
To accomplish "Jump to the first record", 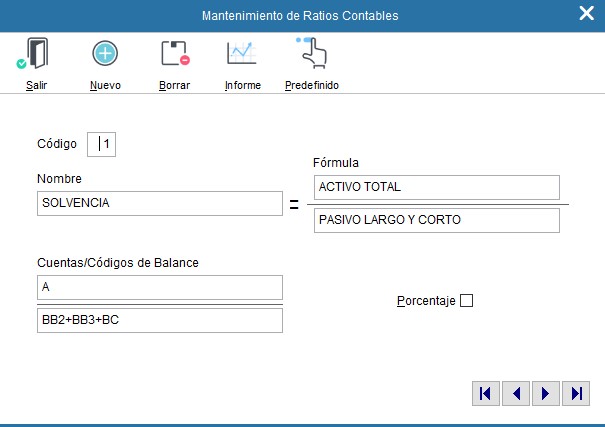I will 485,394.
